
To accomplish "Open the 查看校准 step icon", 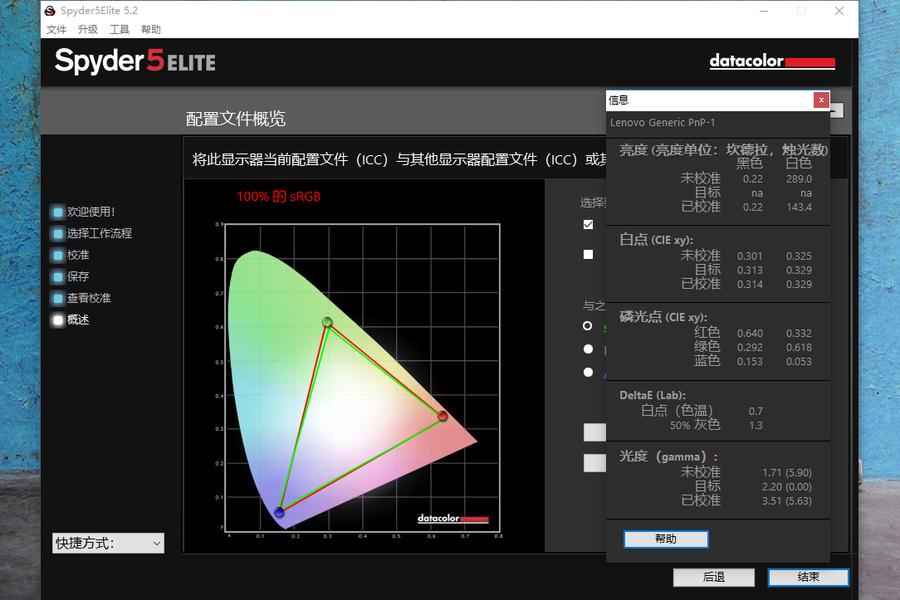I will point(58,299).
